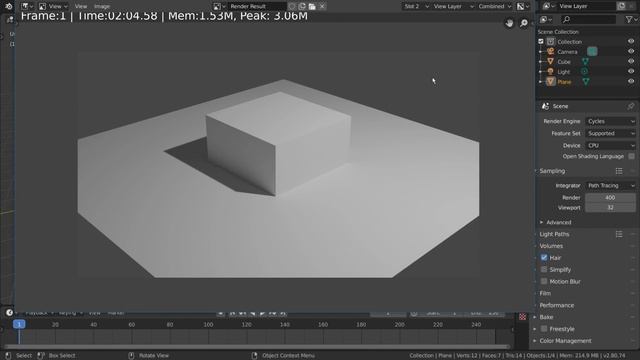640x360 pixels.
Task: Click the new image icon in header
Action: point(302,6)
